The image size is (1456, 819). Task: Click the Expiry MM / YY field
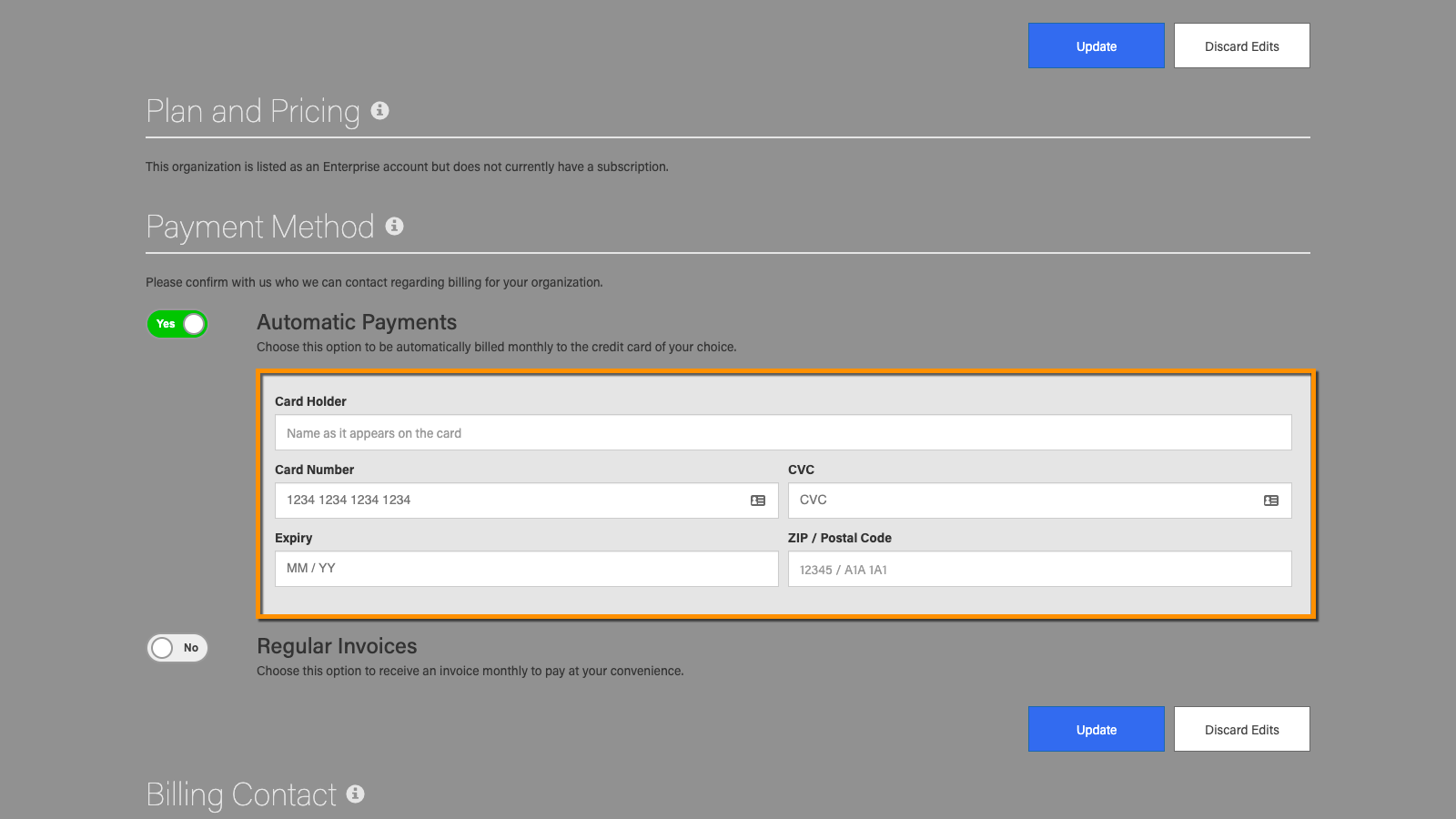click(x=526, y=569)
